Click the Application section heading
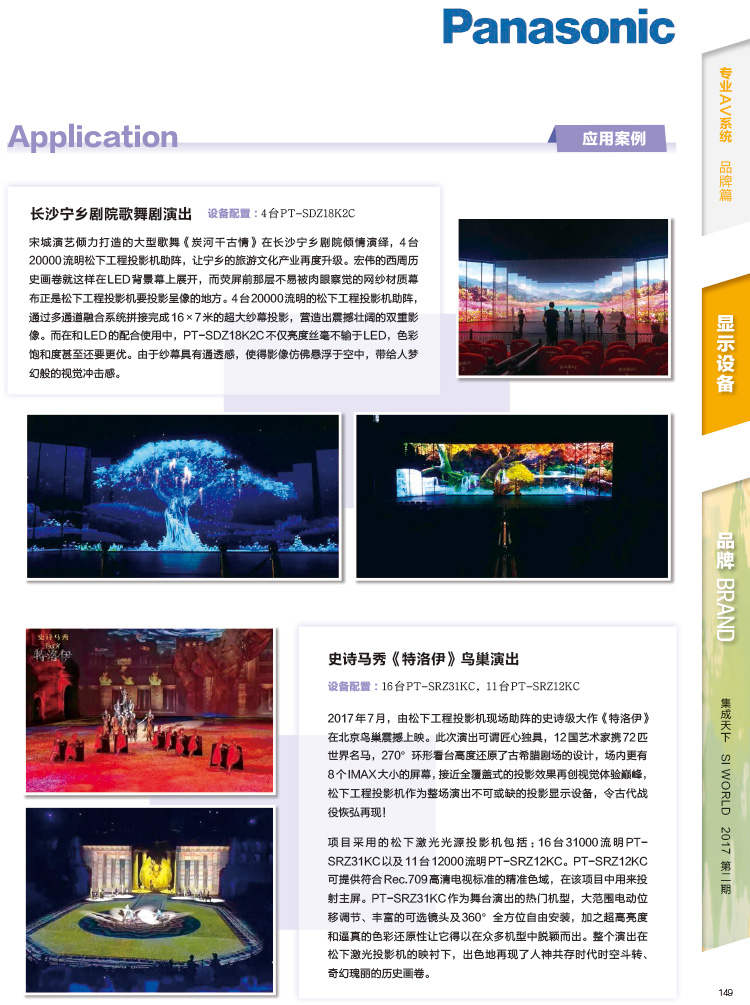750x1005 pixels. click(x=93, y=137)
